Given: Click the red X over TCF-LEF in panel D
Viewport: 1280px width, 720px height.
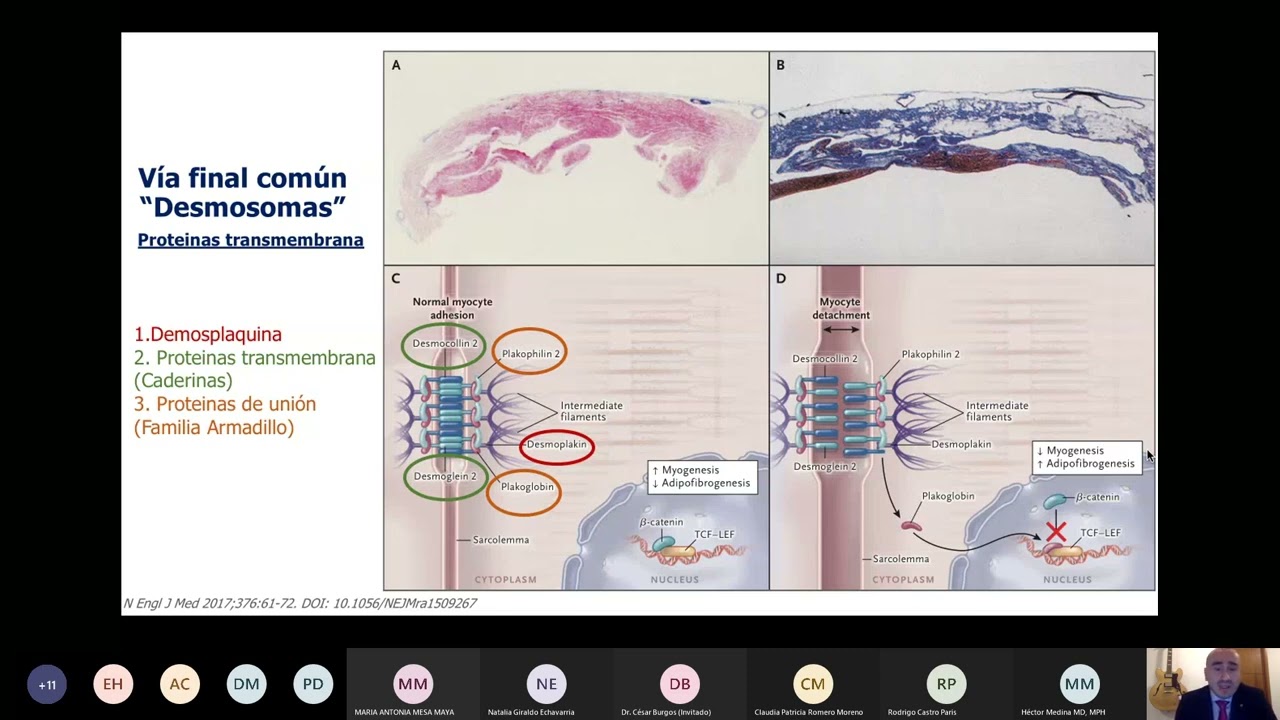Looking at the screenshot, I should [x=1056, y=532].
